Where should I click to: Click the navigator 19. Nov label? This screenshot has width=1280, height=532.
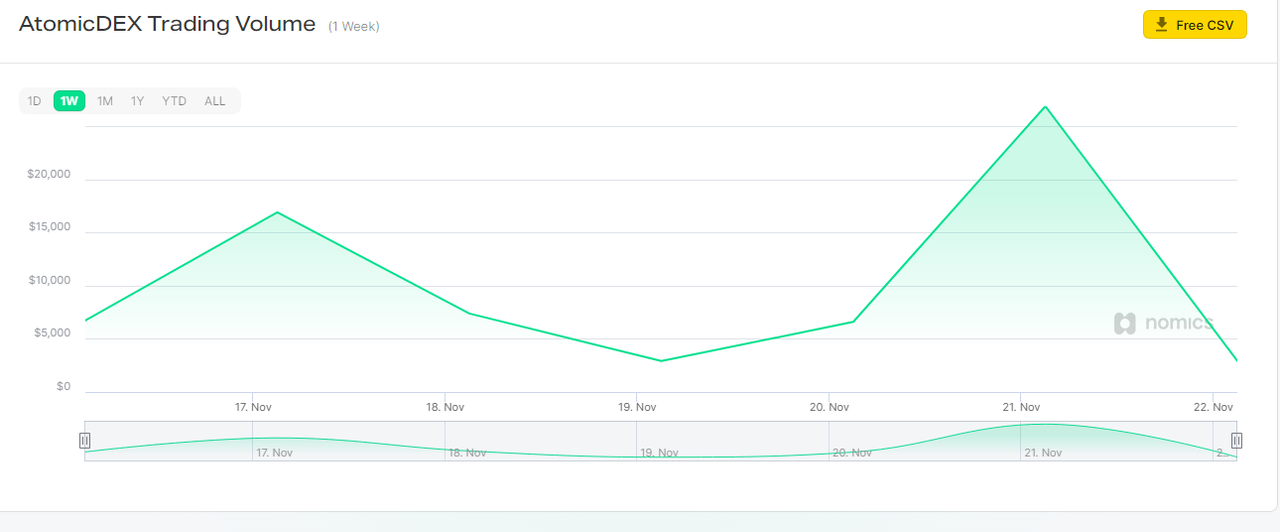[661, 453]
